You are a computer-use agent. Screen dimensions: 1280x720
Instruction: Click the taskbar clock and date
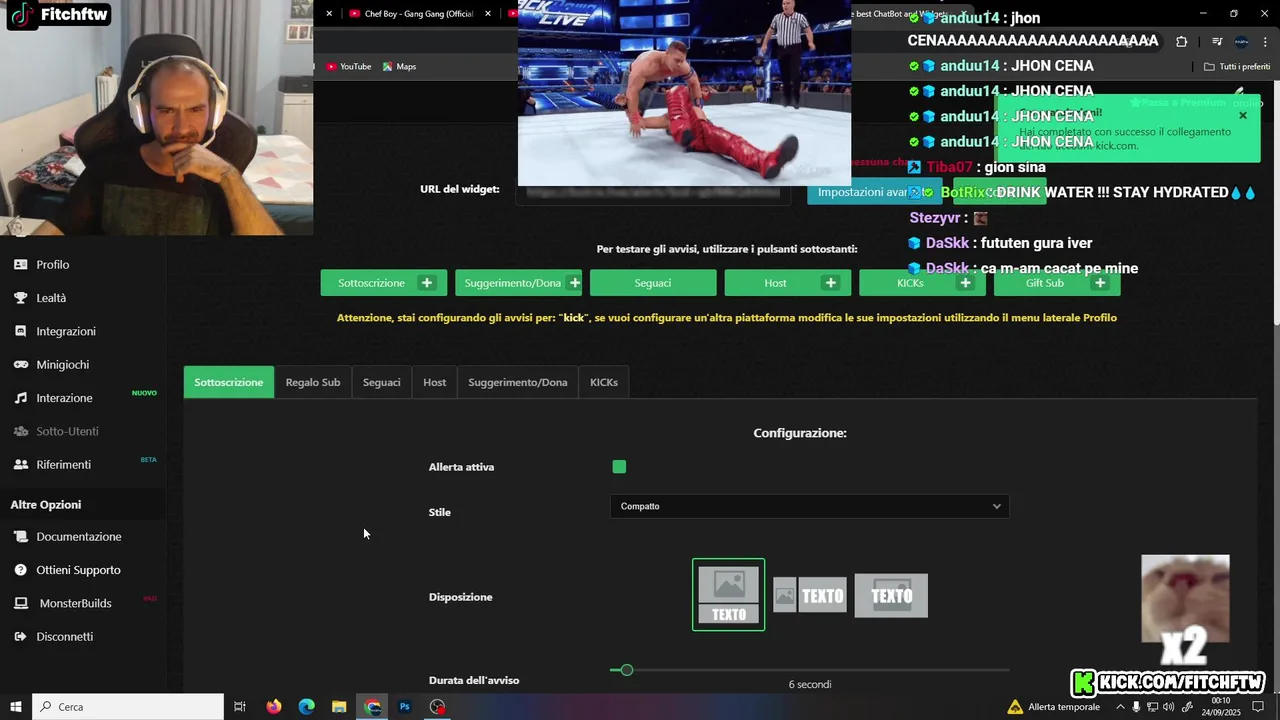click(x=1221, y=707)
